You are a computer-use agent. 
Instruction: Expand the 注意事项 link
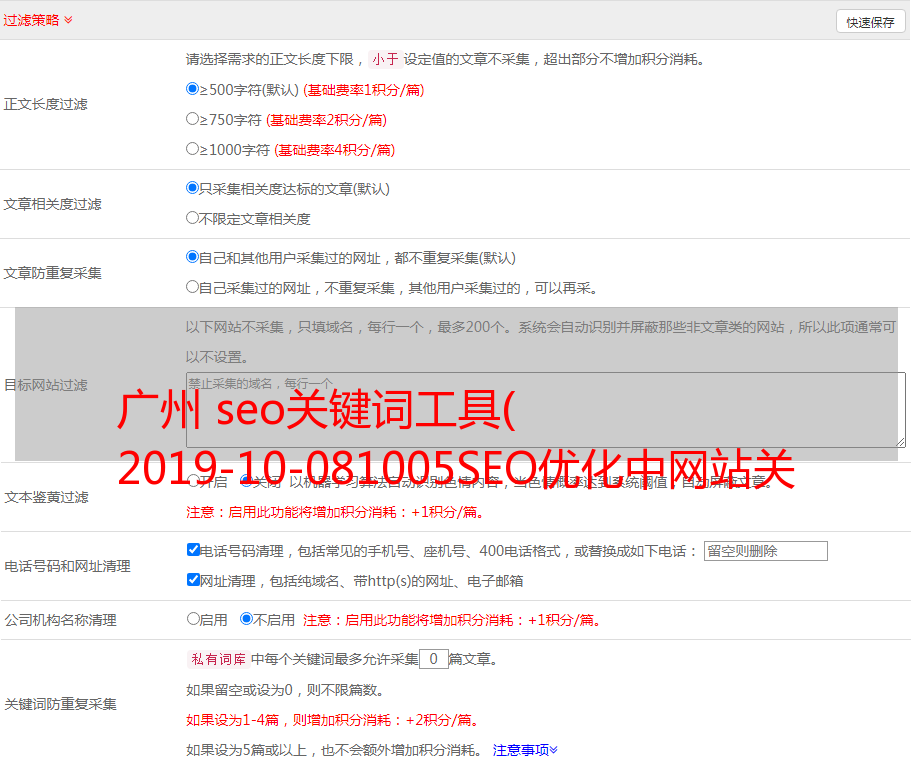pyautogui.click(x=525, y=750)
